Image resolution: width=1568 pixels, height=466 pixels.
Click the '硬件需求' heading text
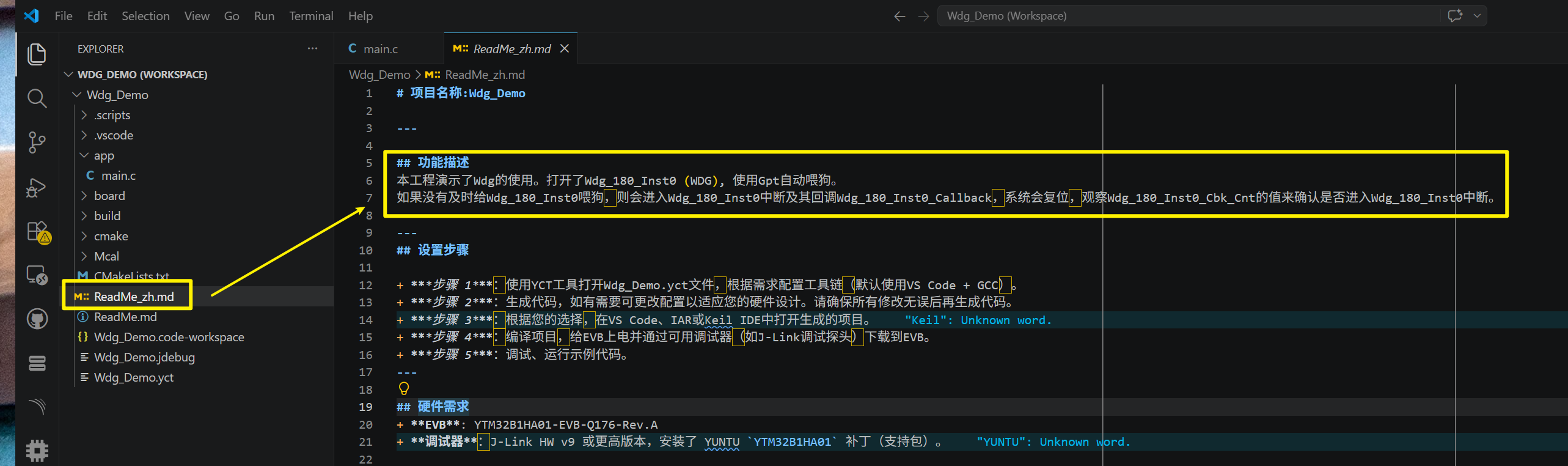(x=444, y=407)
